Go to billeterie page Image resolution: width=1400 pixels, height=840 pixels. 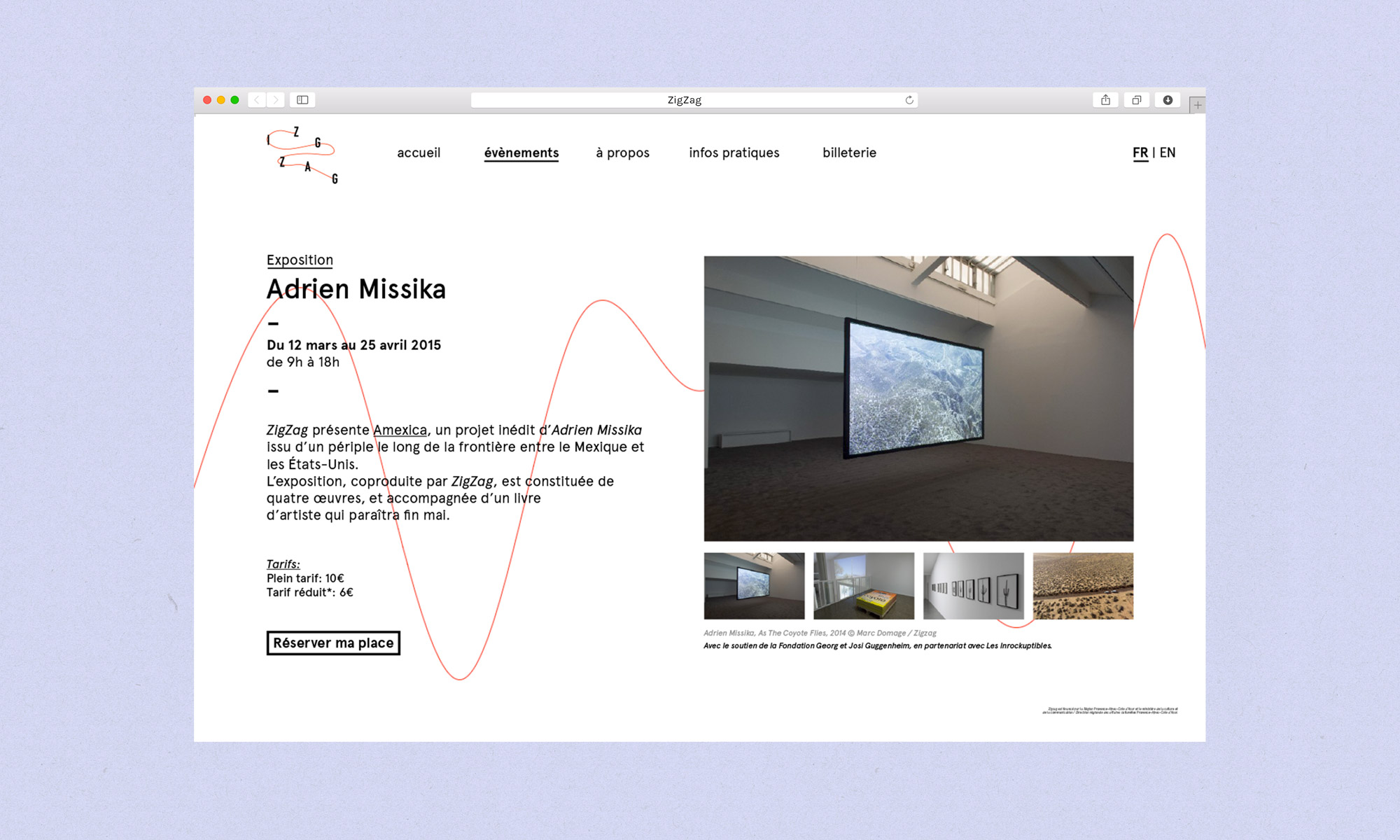point(849,153)
